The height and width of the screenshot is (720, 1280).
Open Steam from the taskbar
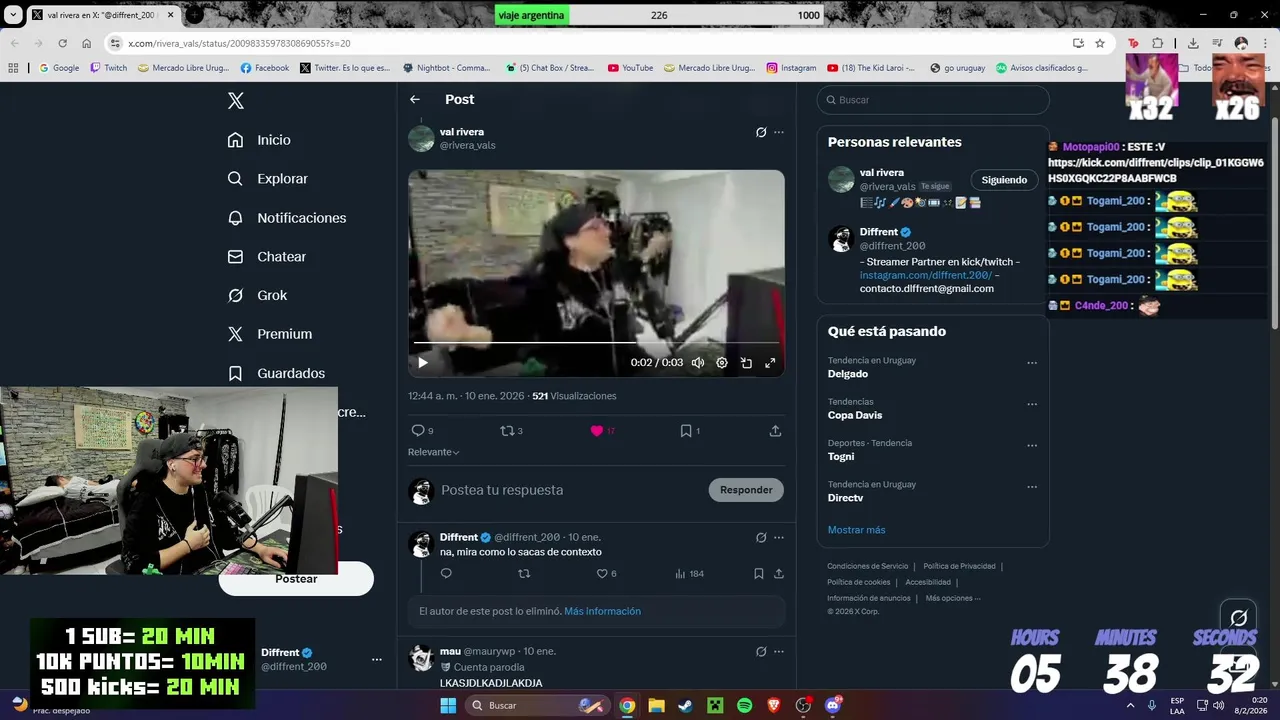[x=685, y=705]
